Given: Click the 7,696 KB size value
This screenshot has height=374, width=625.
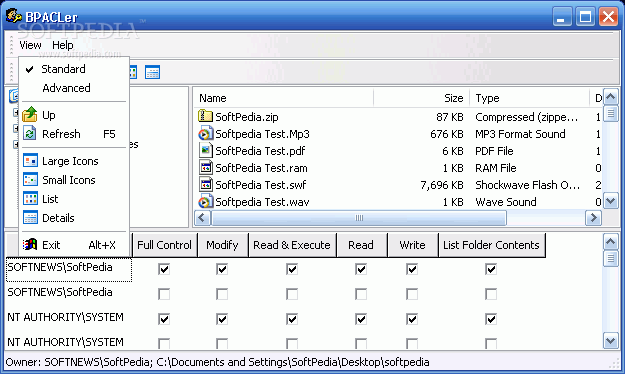Looking at the screenshot, I should point(442,185).
